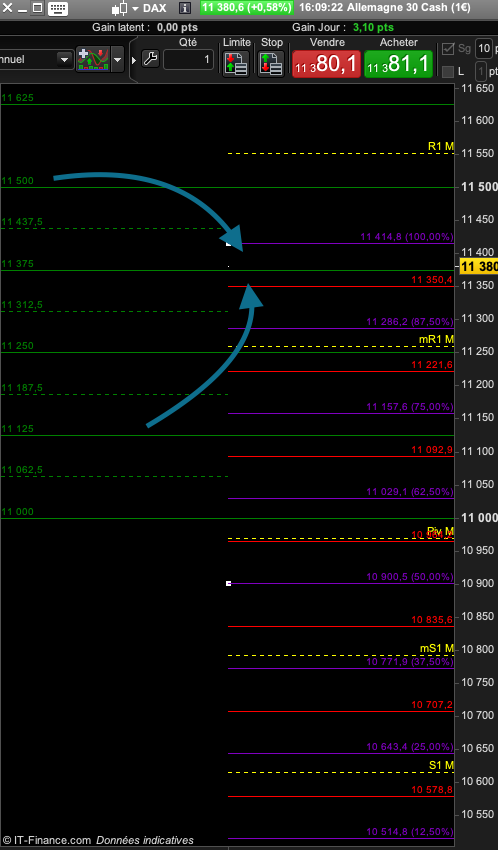Screen dimensions: 498x850
Task: Place a Limite order icon
Action: [x=236, y=63]
